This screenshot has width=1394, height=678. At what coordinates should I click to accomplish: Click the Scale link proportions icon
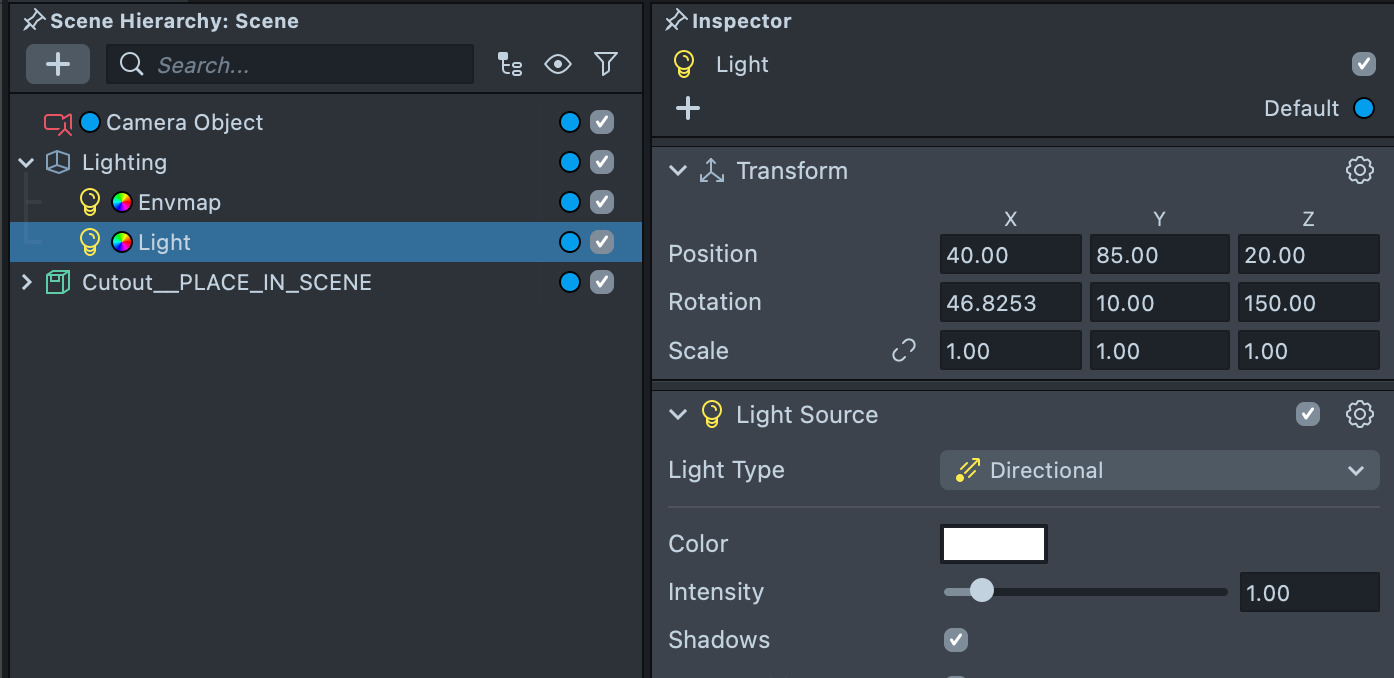pyautogui.click(x=904, y=351)
